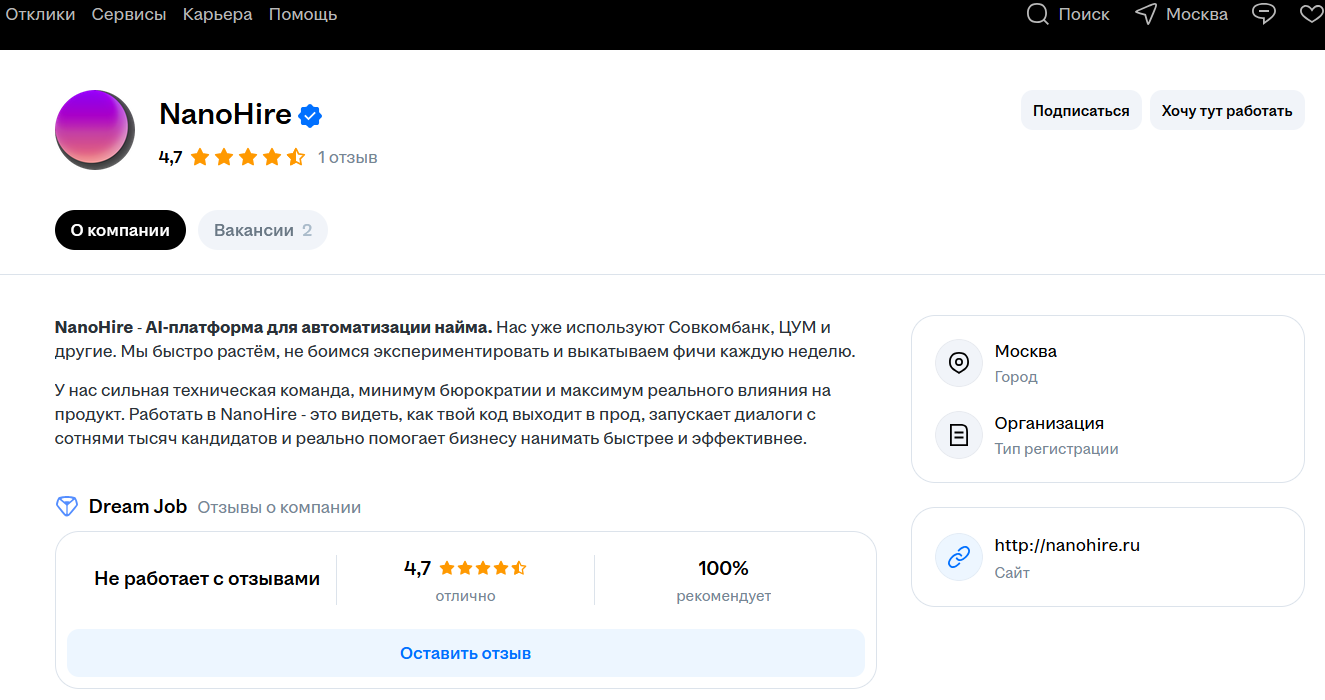The width and height of the screenshot is (1325, 700).
Task: Click the Москва location arrow icon
Action: (1146, 14)
